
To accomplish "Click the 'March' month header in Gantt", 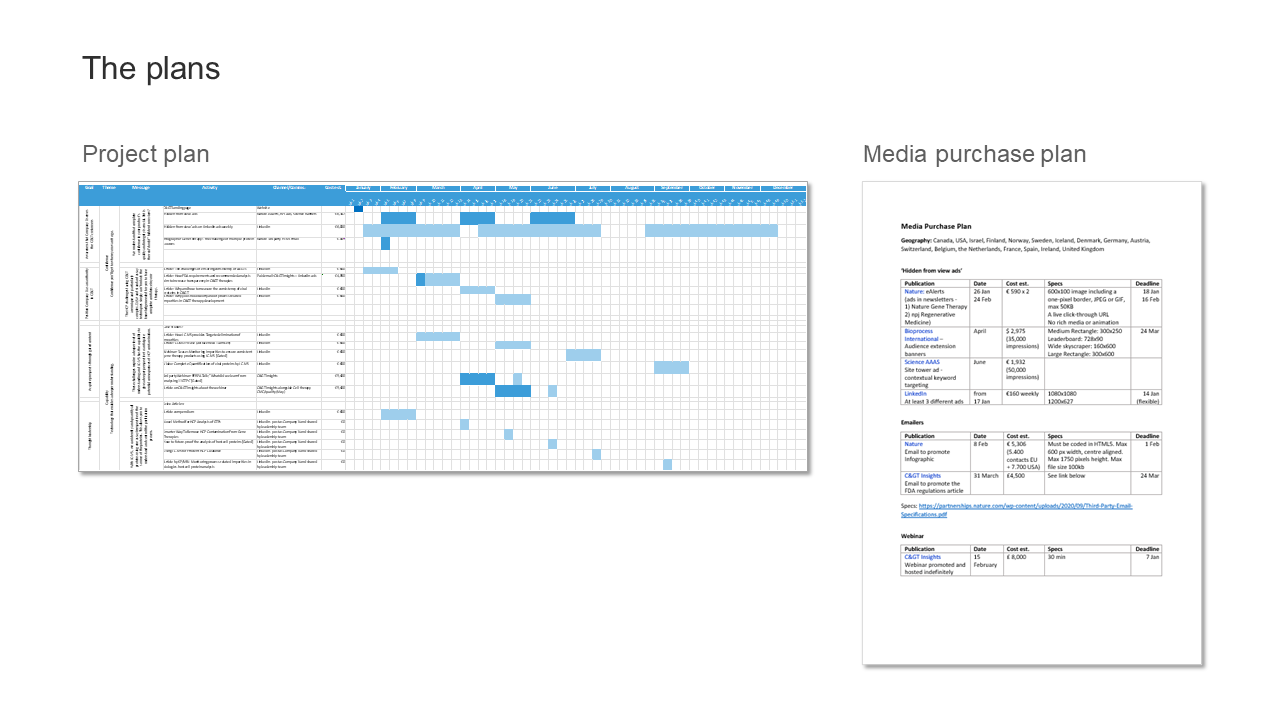I will (x=439, y=188).
